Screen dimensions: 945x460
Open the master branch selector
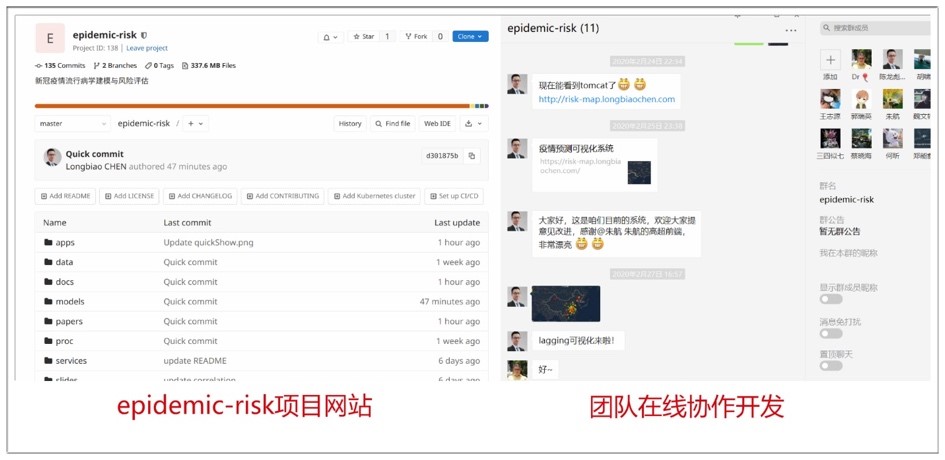point(72,124)
